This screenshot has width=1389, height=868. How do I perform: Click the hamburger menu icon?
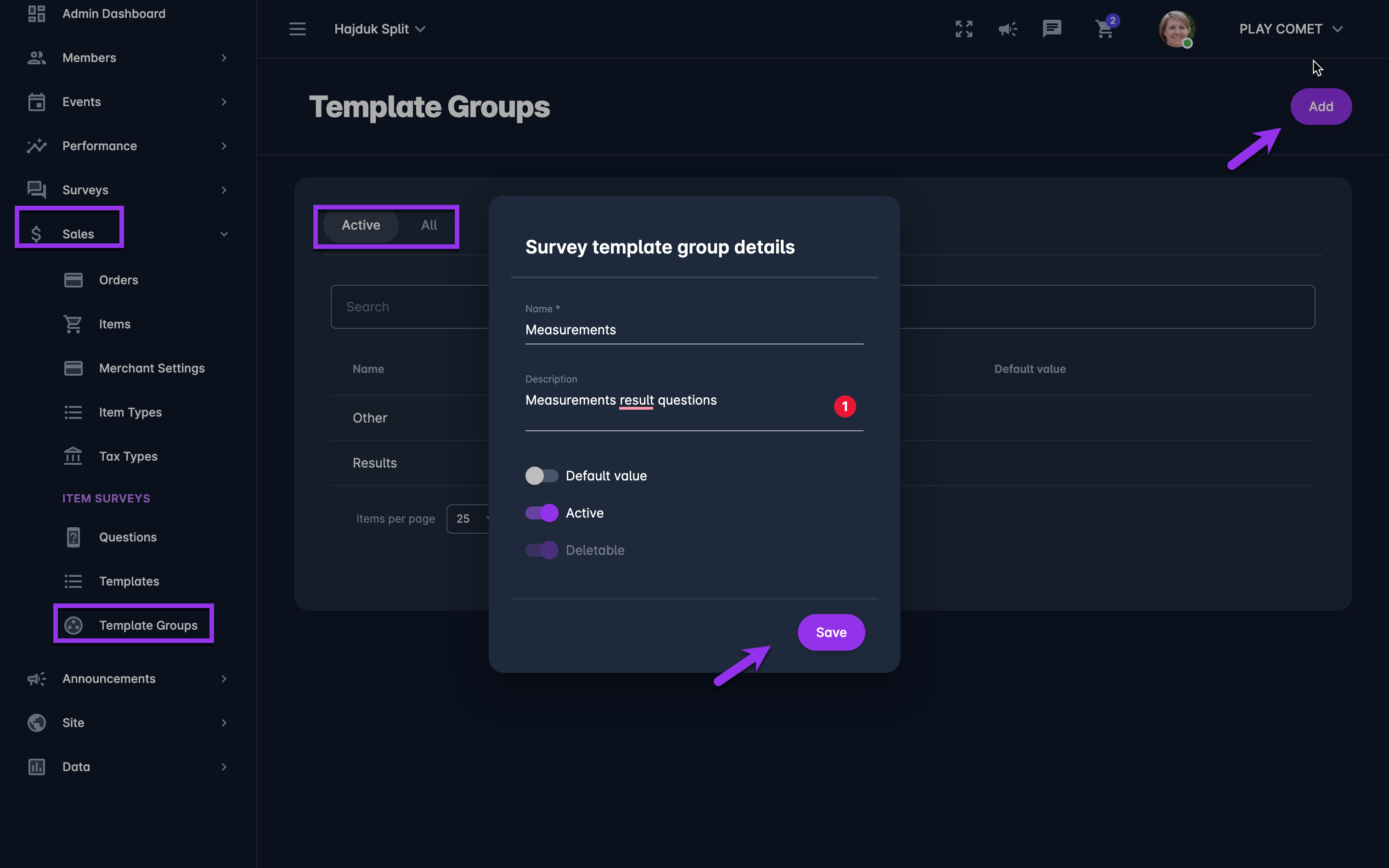[x=297, y=28]
